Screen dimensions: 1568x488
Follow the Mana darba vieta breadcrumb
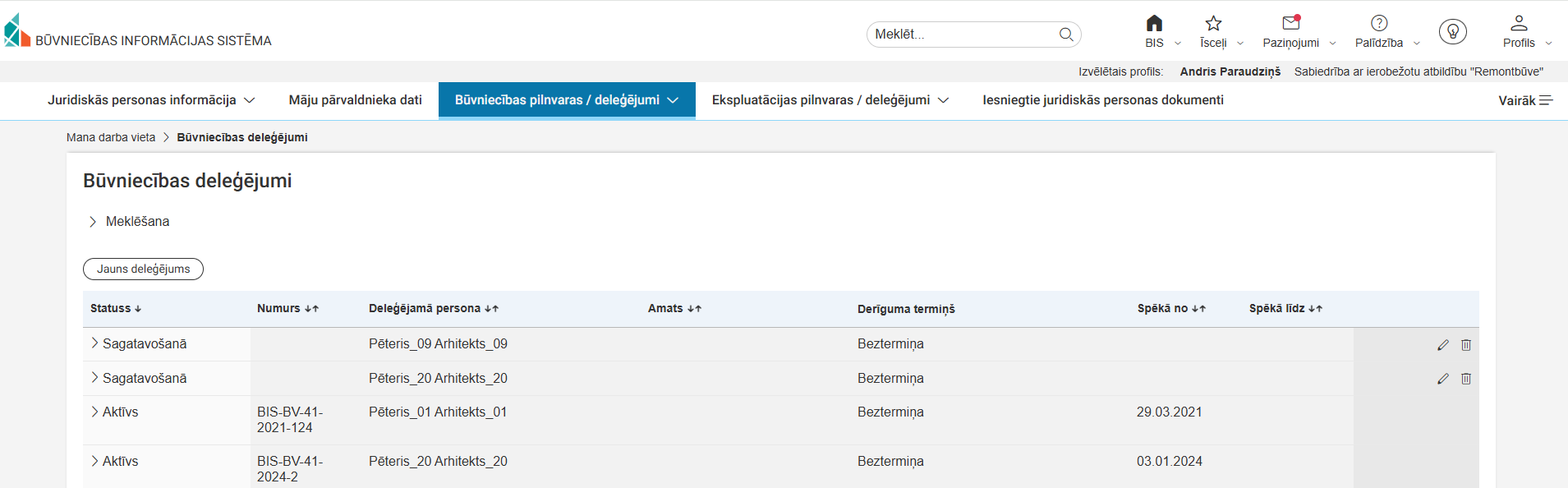pos(111,137)
